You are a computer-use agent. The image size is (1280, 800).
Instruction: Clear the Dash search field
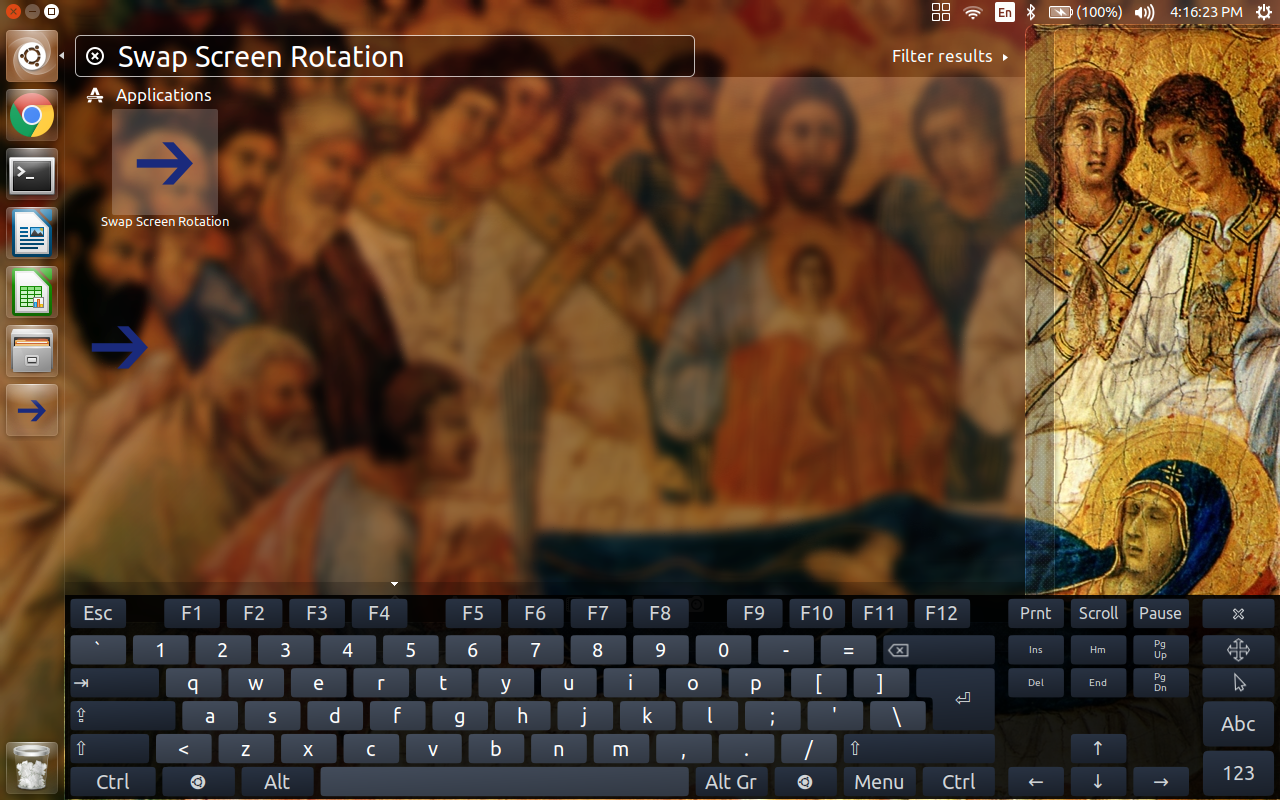[94, 56]
